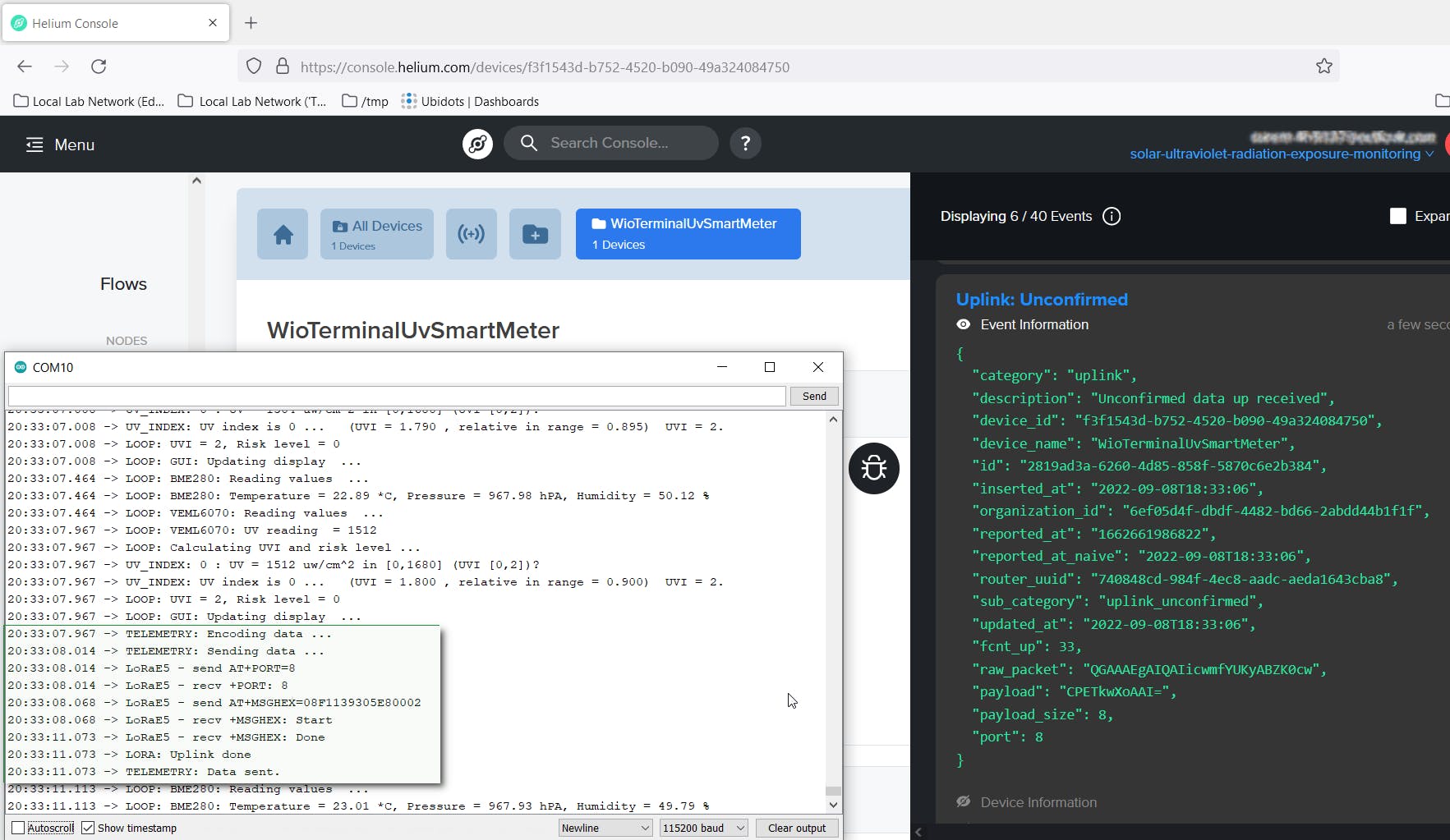Click the Clear output button
1450x840 pixels.
click(x=797, y=828)
